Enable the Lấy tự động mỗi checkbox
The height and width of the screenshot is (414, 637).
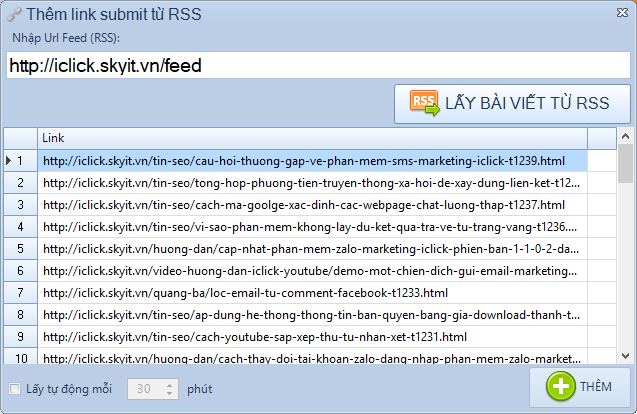coord(15,389)
